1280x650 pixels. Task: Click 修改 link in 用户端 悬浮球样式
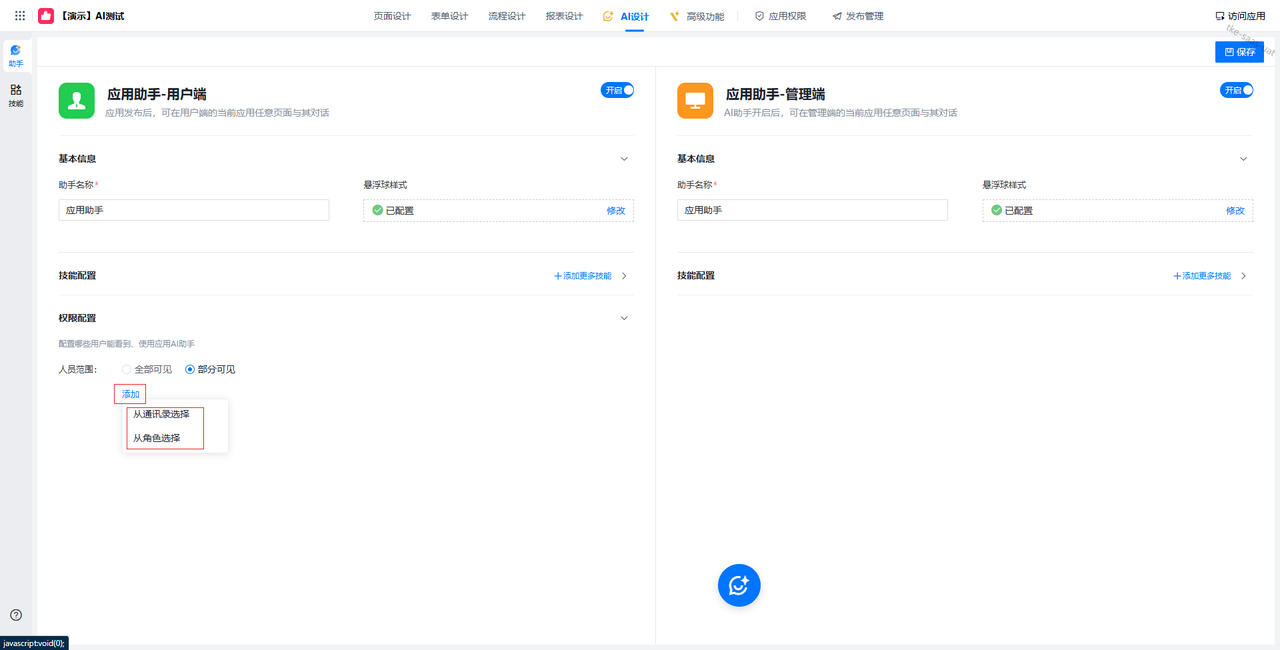[x=615, y=211]
